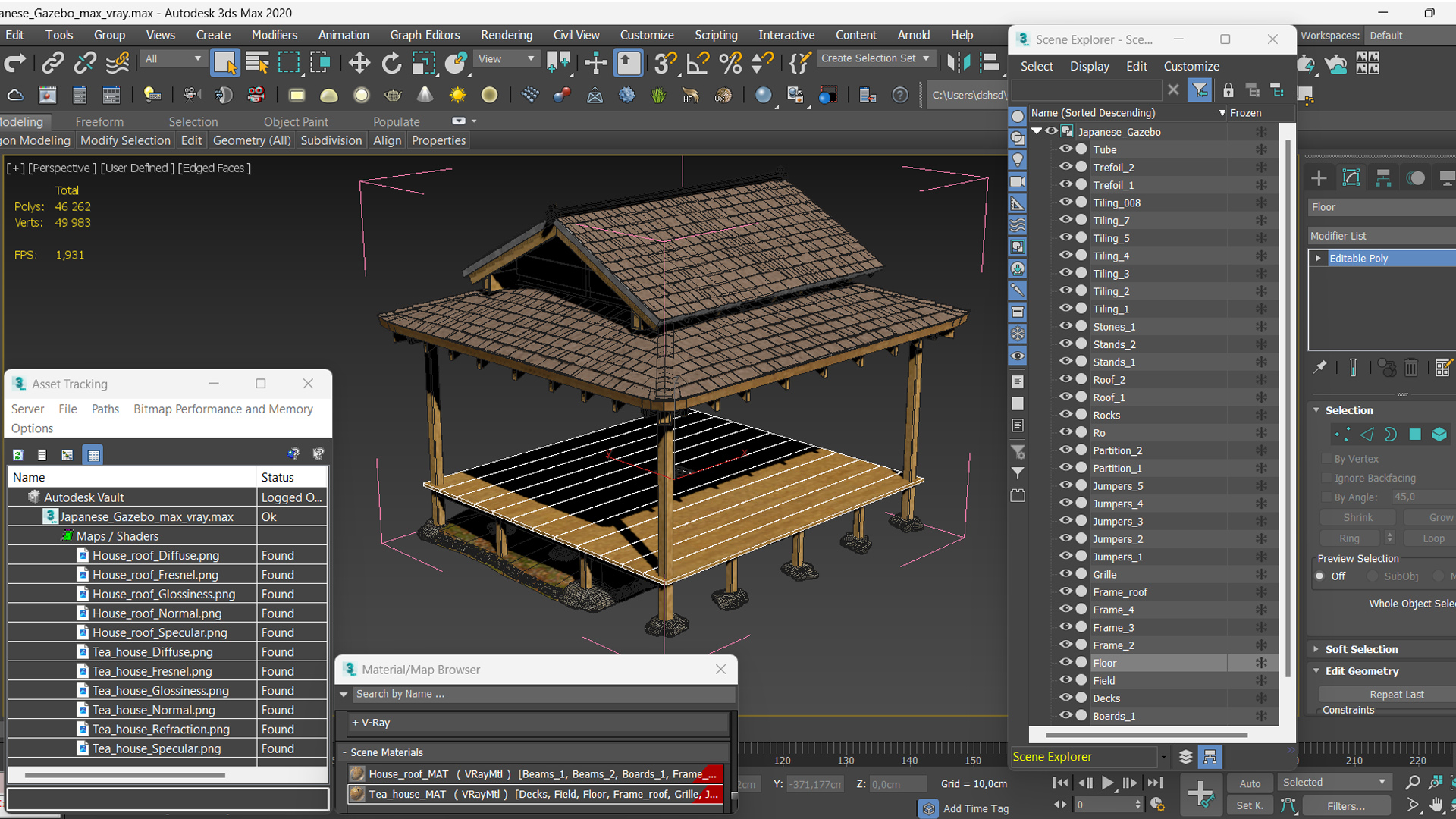Open the Rendering menu
The width and height of the screenshot is (1456, 819).
click(507, 35)
